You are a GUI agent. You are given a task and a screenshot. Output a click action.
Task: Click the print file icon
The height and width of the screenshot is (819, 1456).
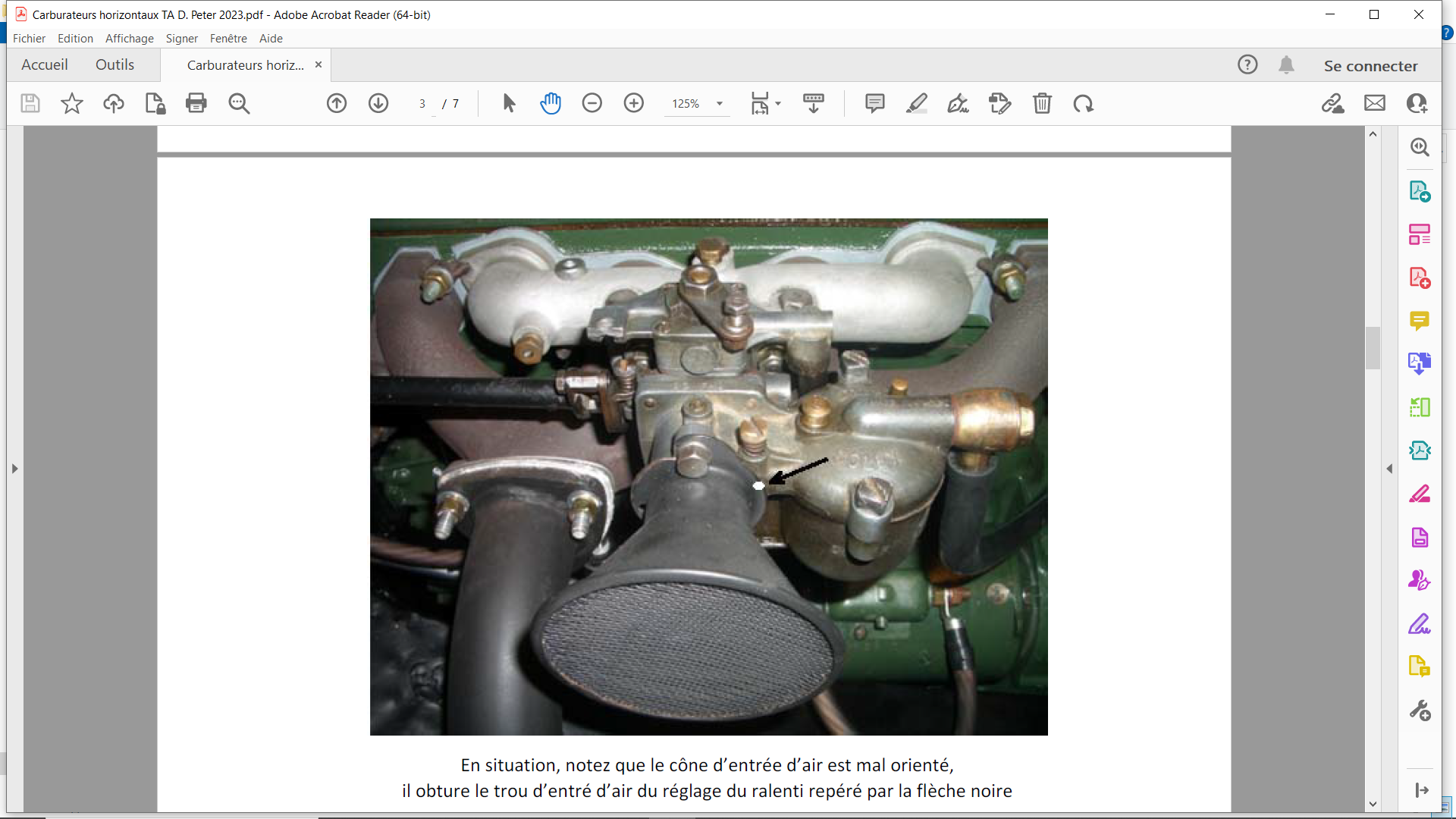pos(196,103)
